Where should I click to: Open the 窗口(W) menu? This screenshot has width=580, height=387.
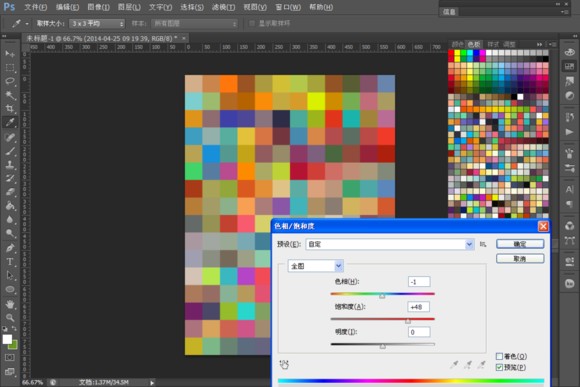(x=288, y=7)
